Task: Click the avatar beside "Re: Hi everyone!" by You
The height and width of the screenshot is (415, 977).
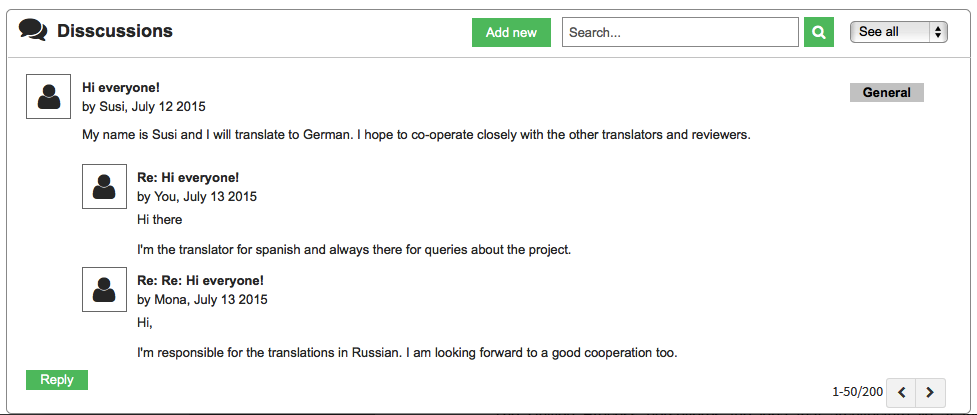Action: coord(104,186)
